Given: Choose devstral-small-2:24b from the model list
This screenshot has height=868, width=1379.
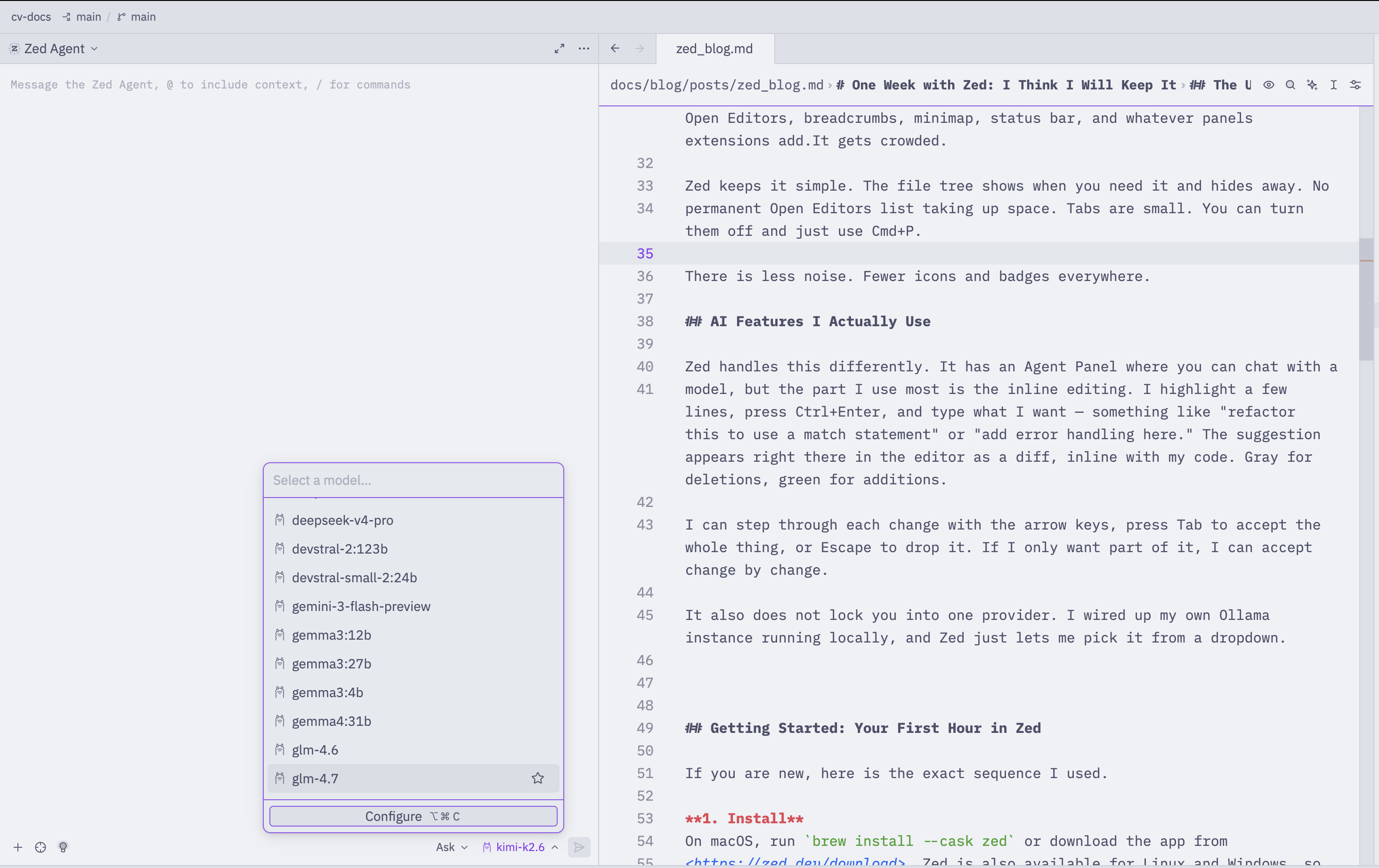Looking at the screenshot, I should pos(413,577).
